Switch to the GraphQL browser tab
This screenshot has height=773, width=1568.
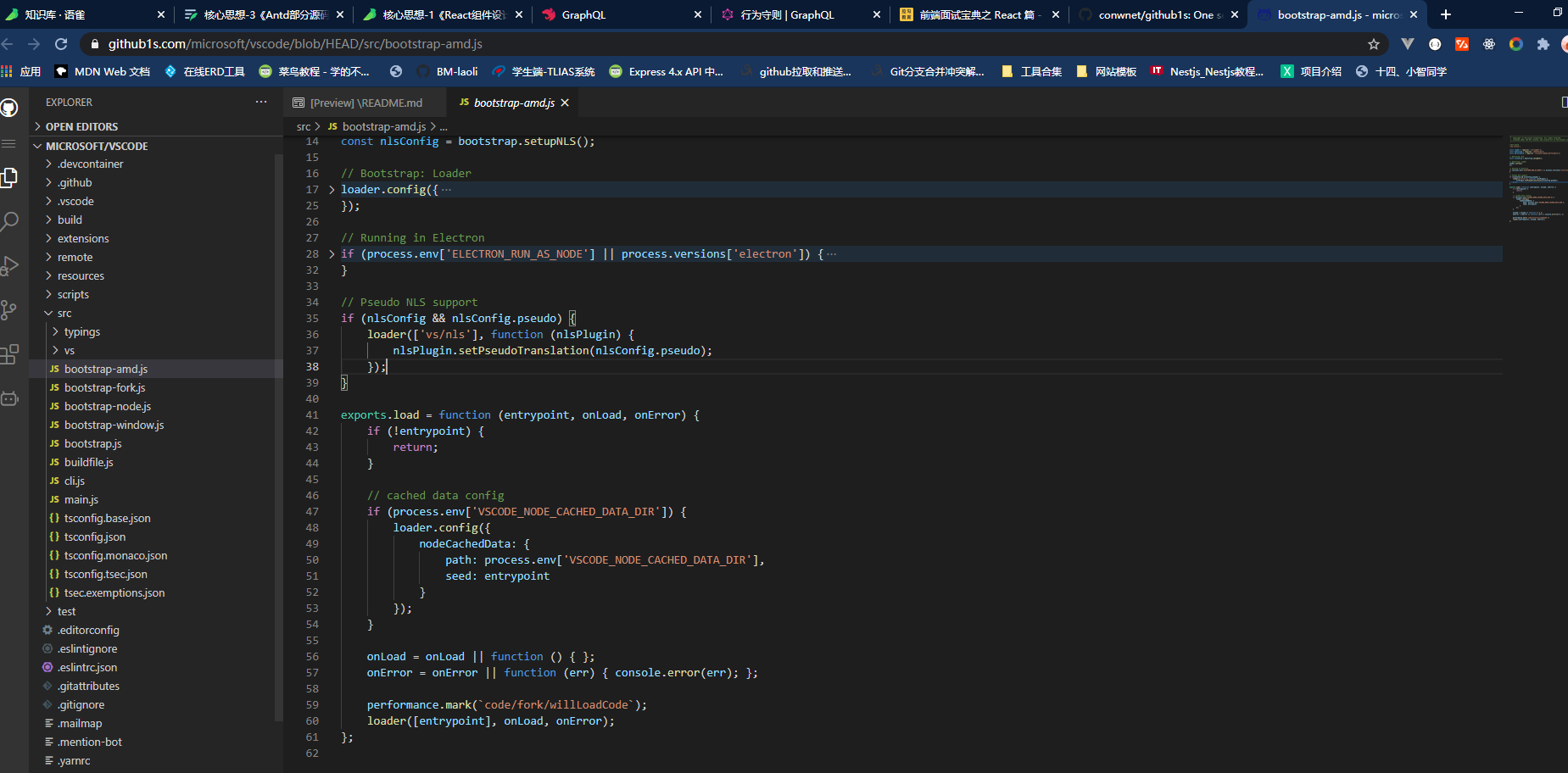583,14
